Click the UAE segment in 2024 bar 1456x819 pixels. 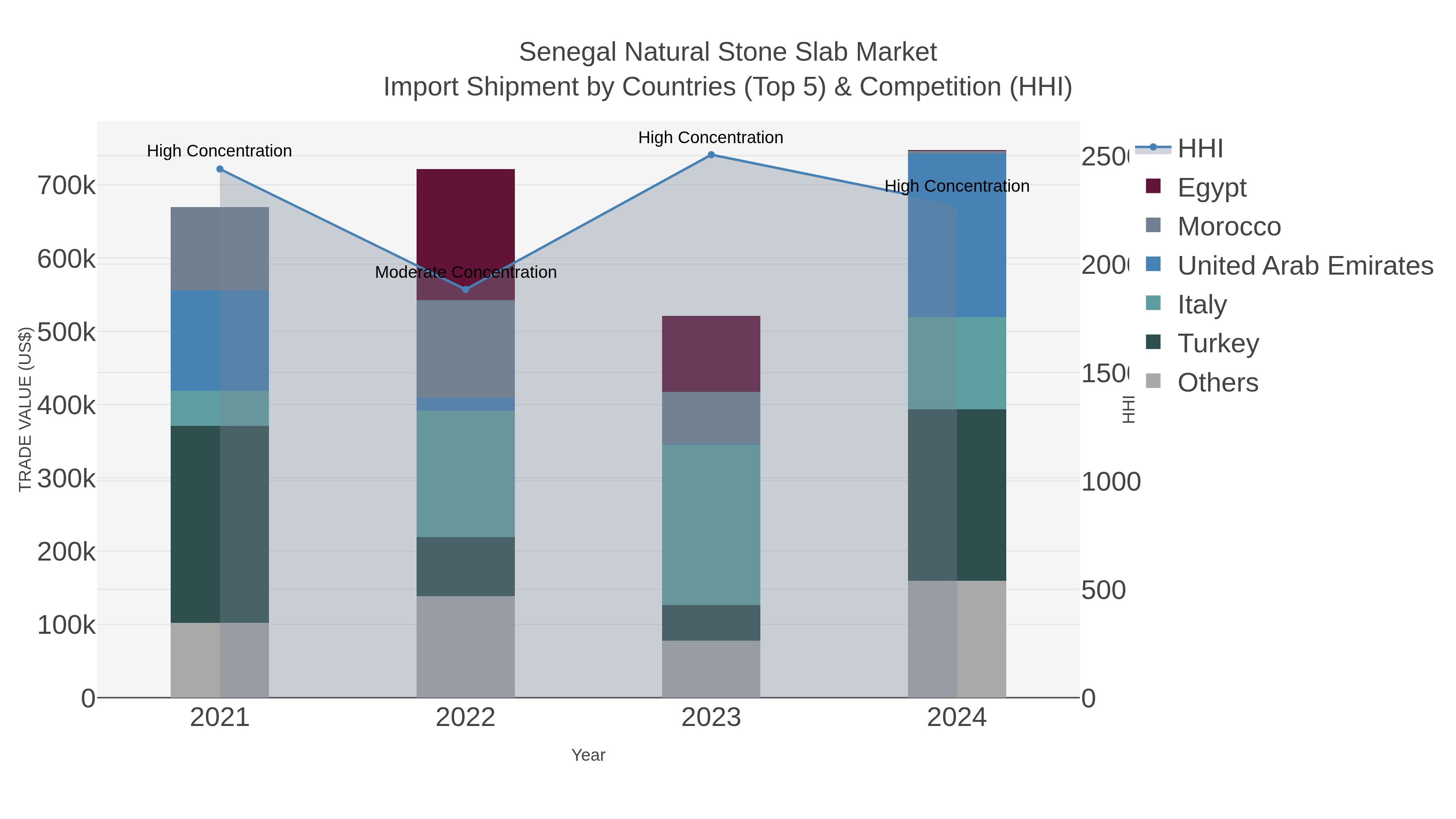coord(957,235)
